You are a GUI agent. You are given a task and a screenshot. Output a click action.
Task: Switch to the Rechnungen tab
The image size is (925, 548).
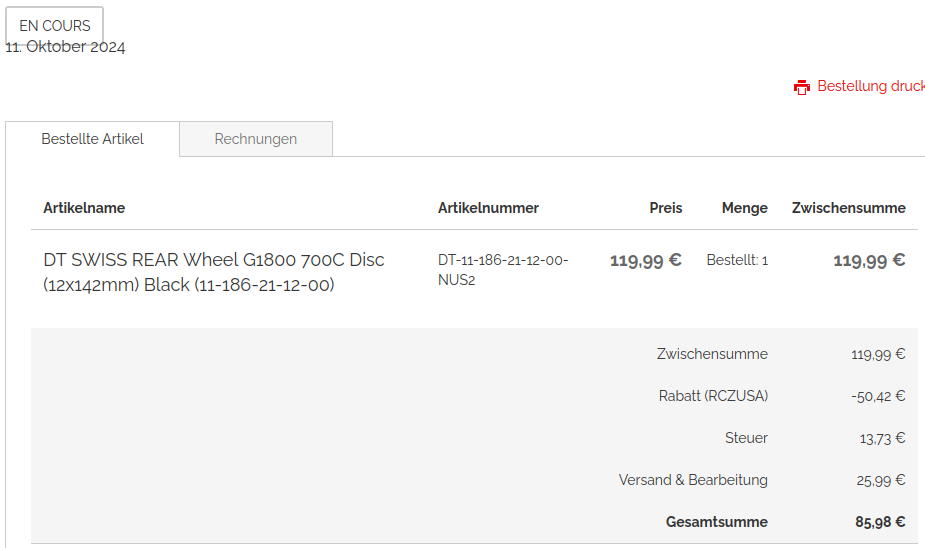(256, 139)
